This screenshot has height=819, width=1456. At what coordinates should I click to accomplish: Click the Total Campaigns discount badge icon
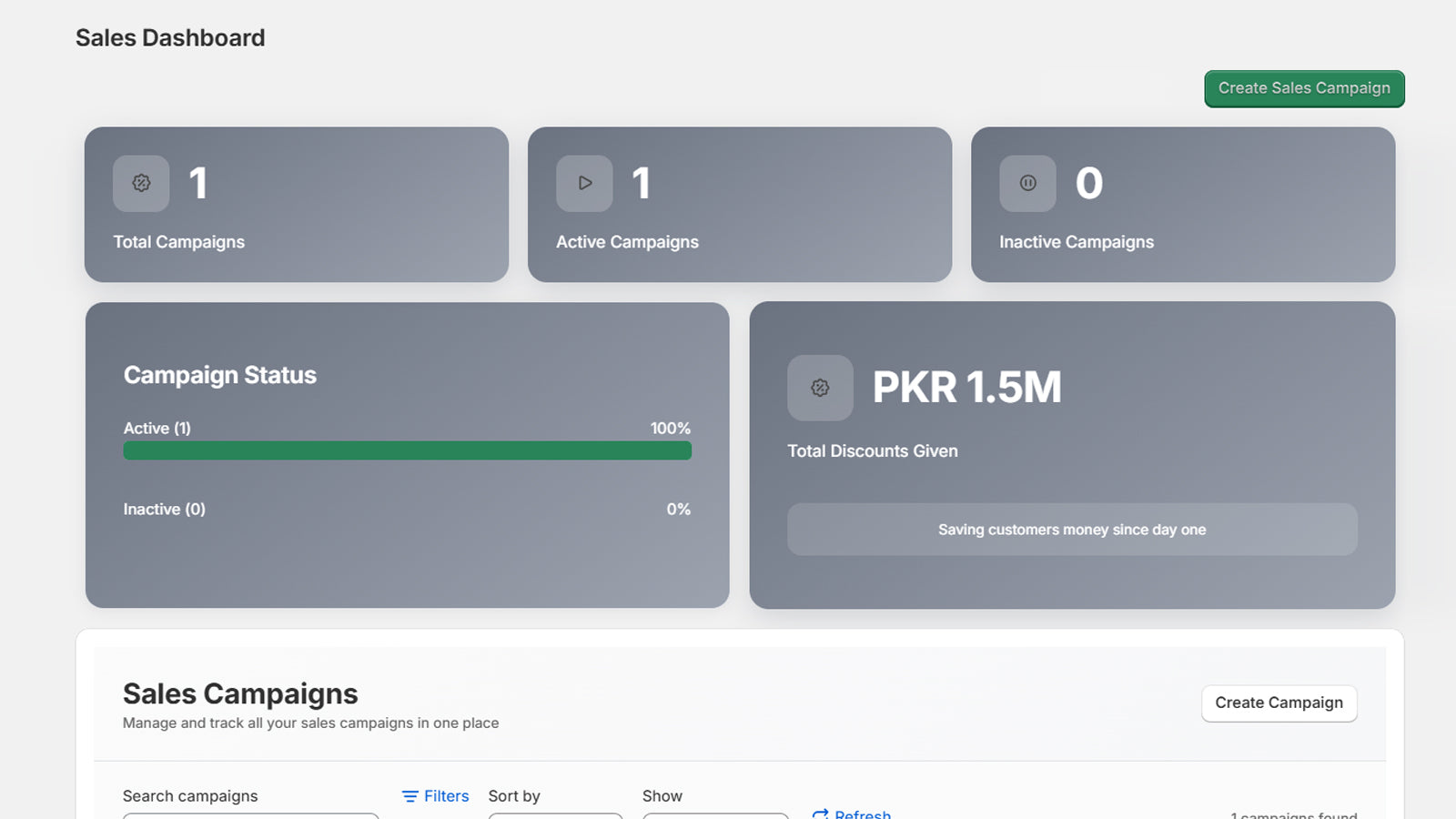(141, 183)
